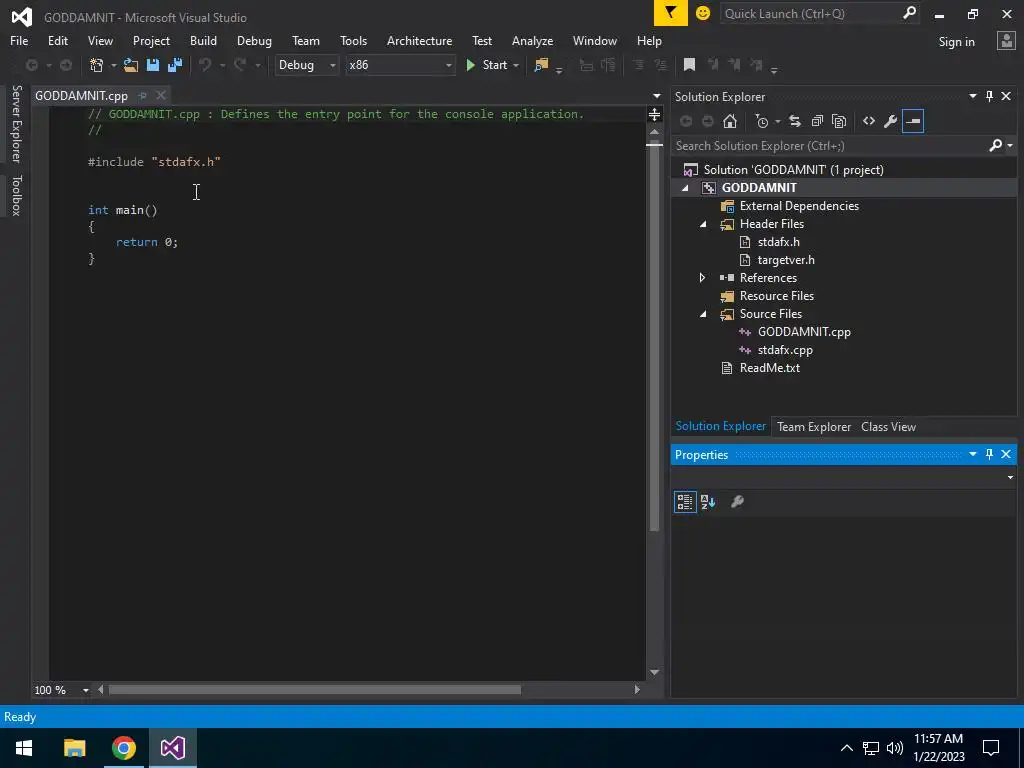Screen dimensions: 1024x768
Task: Click the Quick Launch input field
Action: 810,13
